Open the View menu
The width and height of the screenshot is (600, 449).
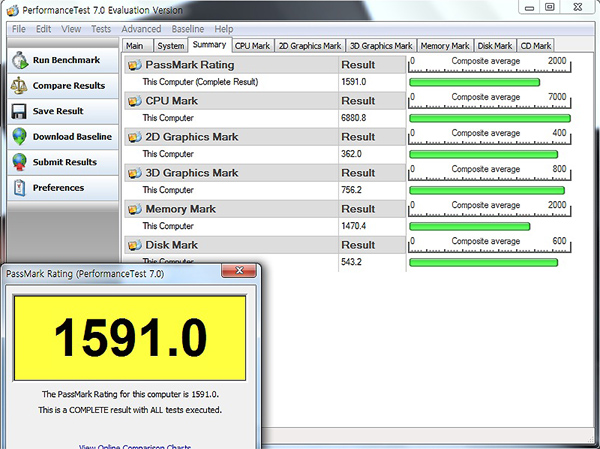71,29
